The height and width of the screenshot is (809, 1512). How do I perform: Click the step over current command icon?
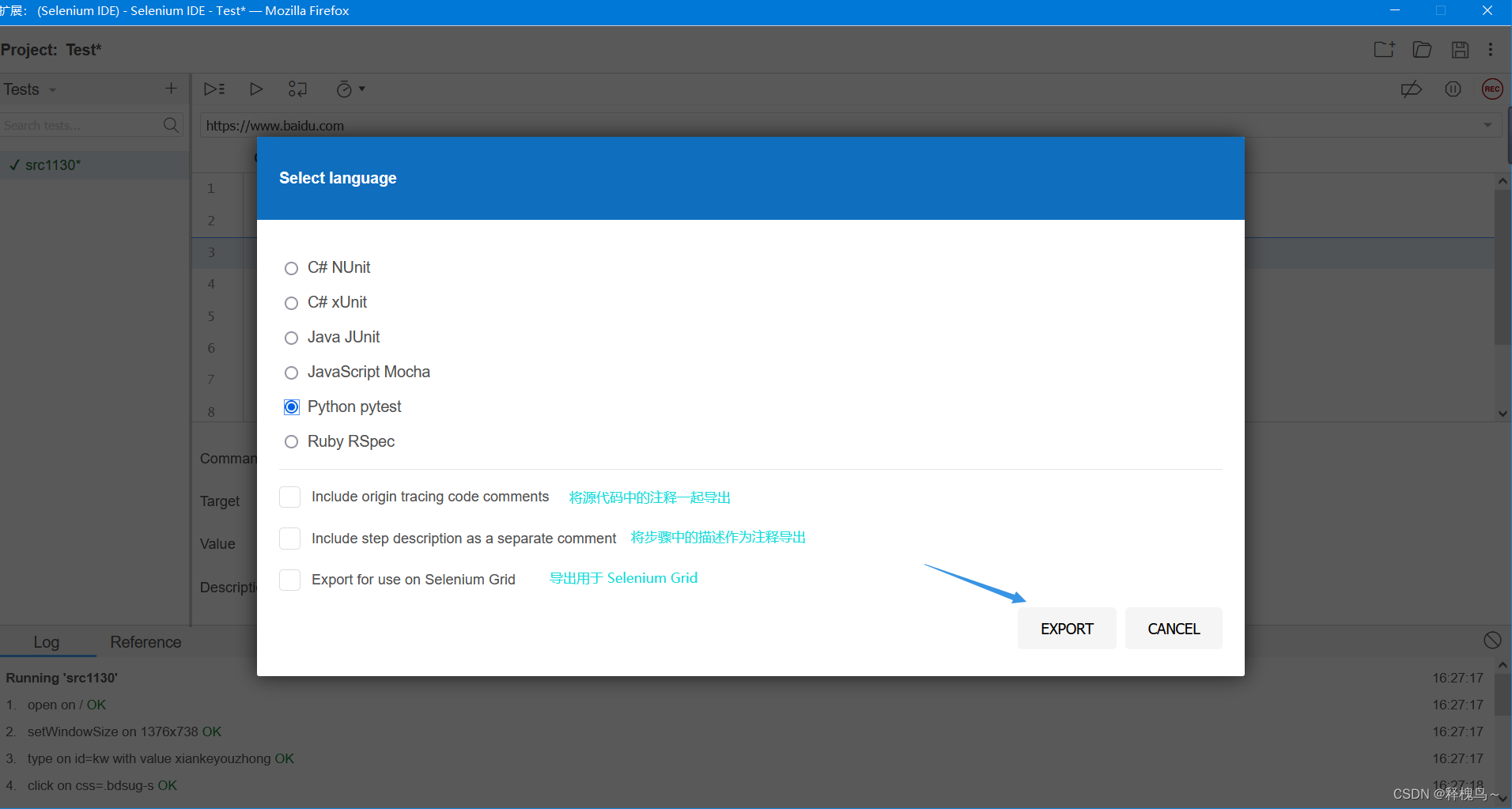[297, 89]
